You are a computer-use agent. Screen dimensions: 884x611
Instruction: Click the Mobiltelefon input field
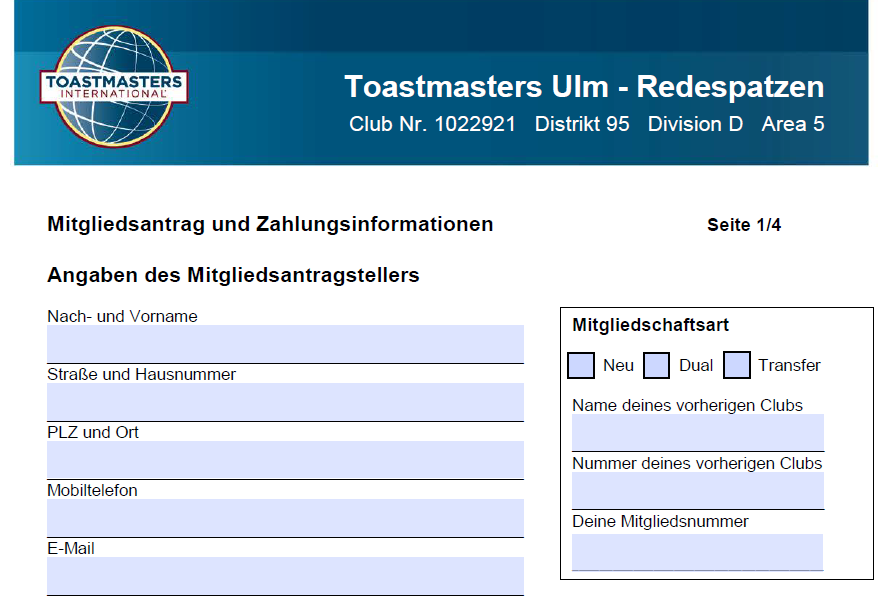pos(285,518)
